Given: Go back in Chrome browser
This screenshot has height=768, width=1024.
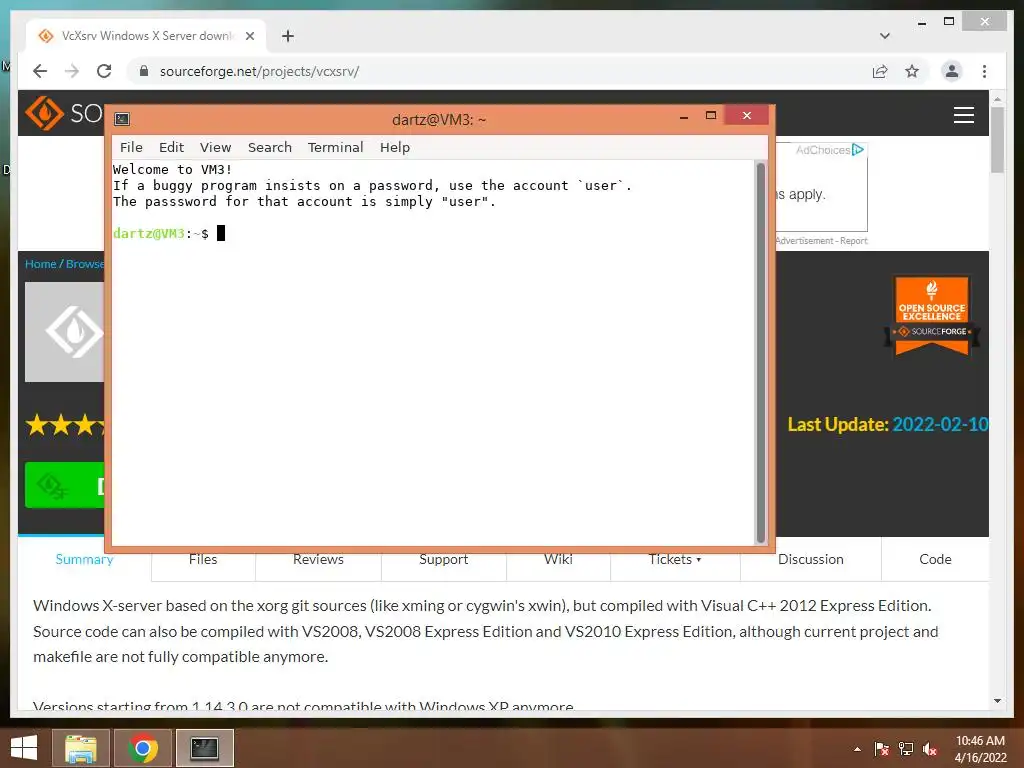Looking at the screenshot, I should [40, 71].
